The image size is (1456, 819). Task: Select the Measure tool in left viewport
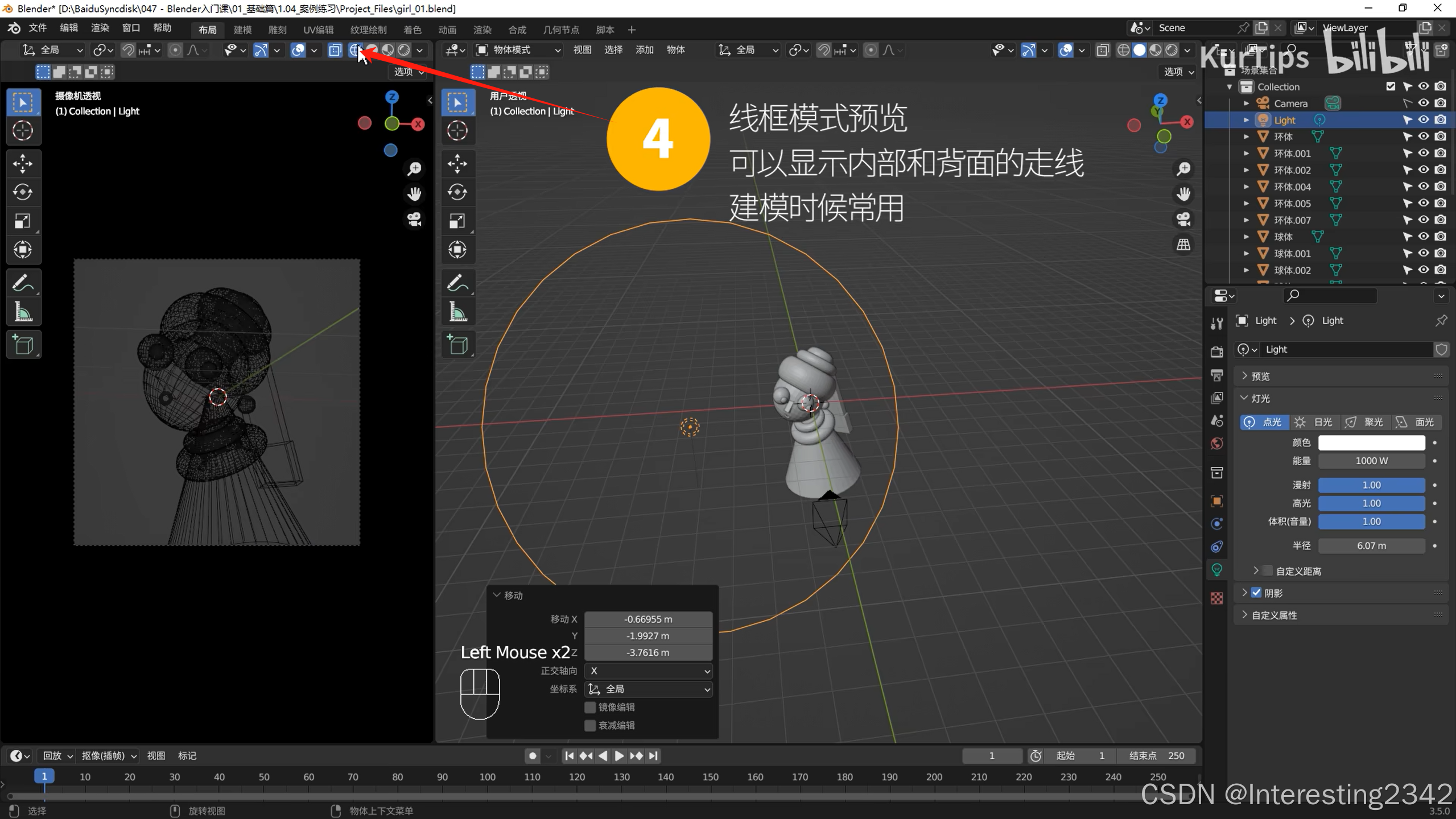[23, 312]
